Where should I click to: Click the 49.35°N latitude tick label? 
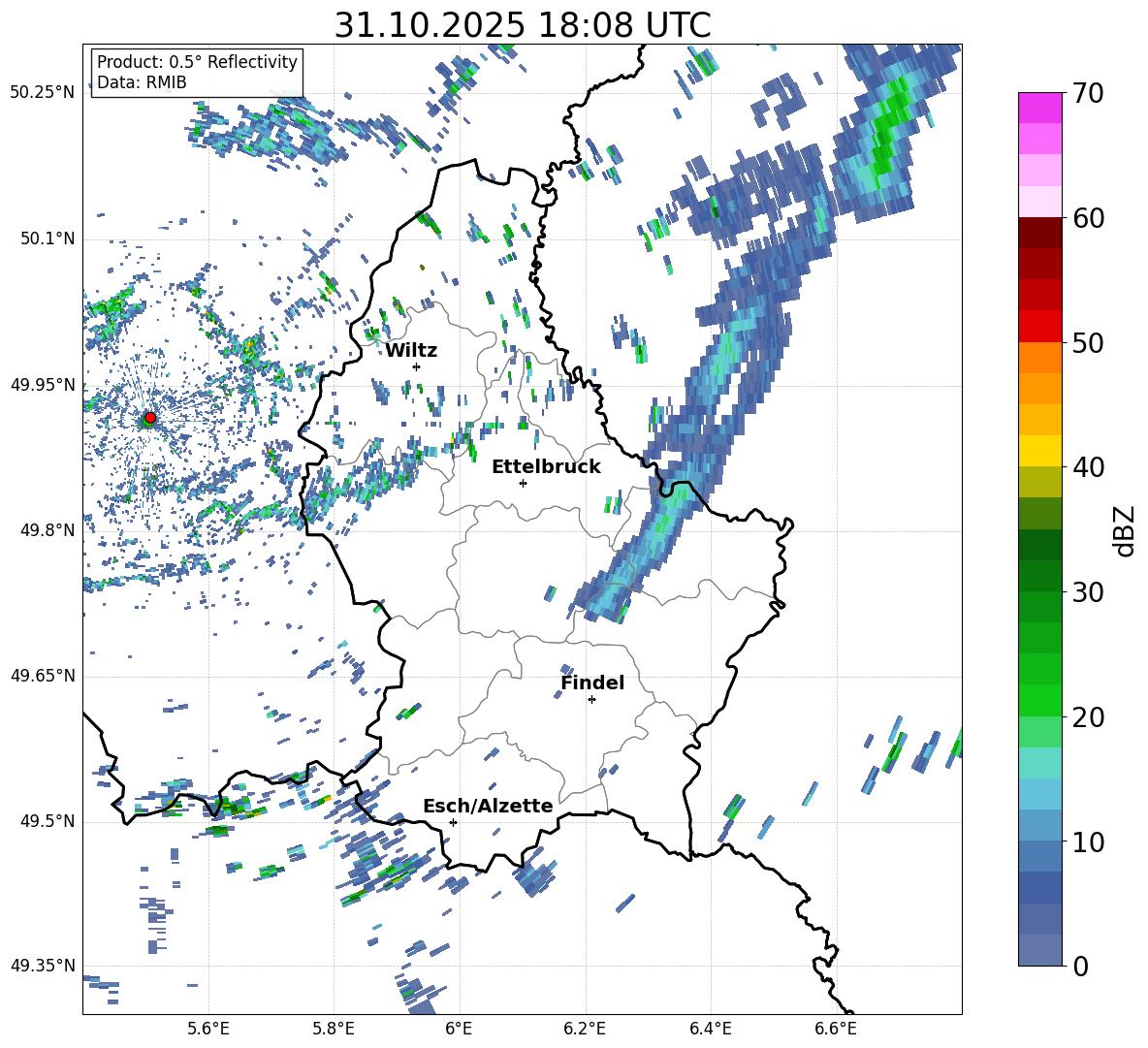click(43, 966)
